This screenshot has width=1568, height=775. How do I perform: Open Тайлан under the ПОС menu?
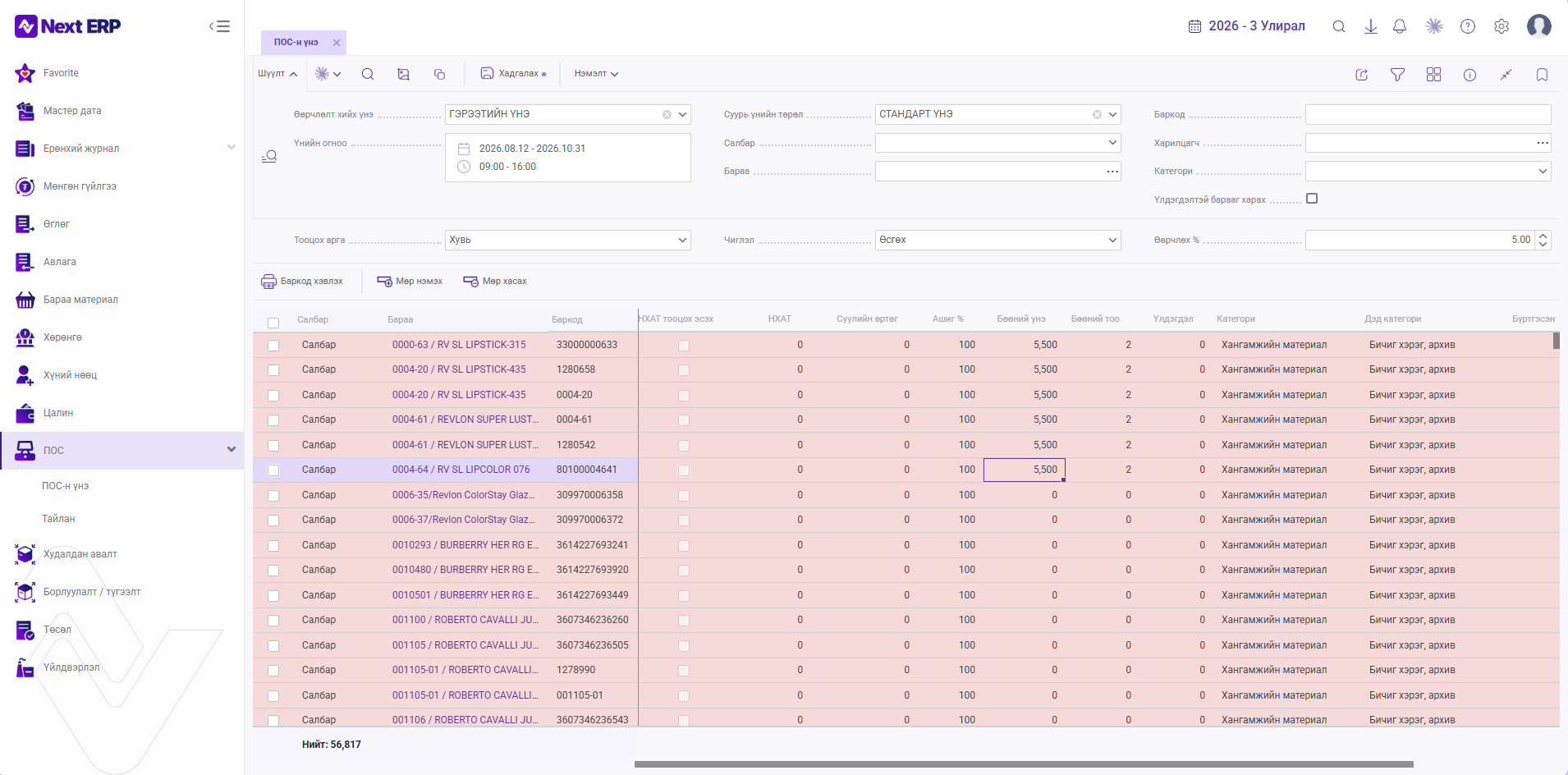point(58,519)
